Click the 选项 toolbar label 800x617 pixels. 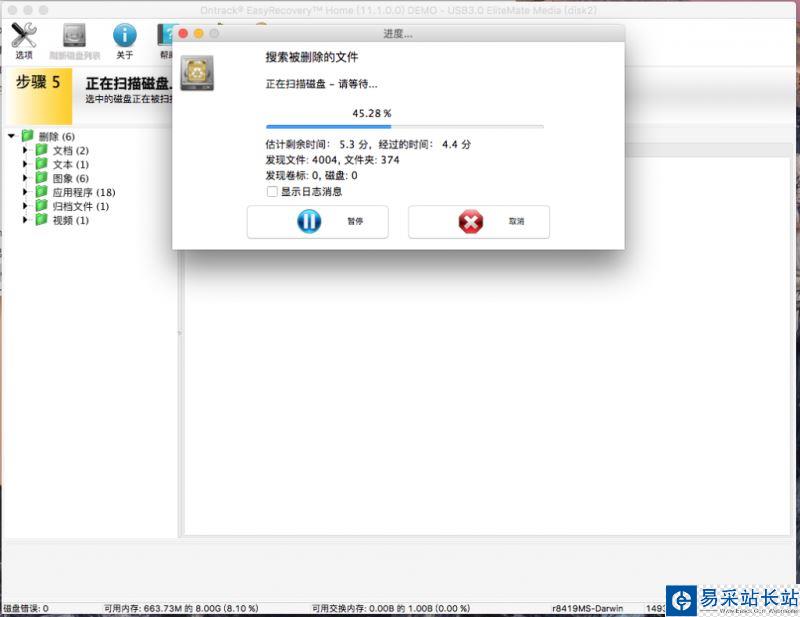(23, 55)
